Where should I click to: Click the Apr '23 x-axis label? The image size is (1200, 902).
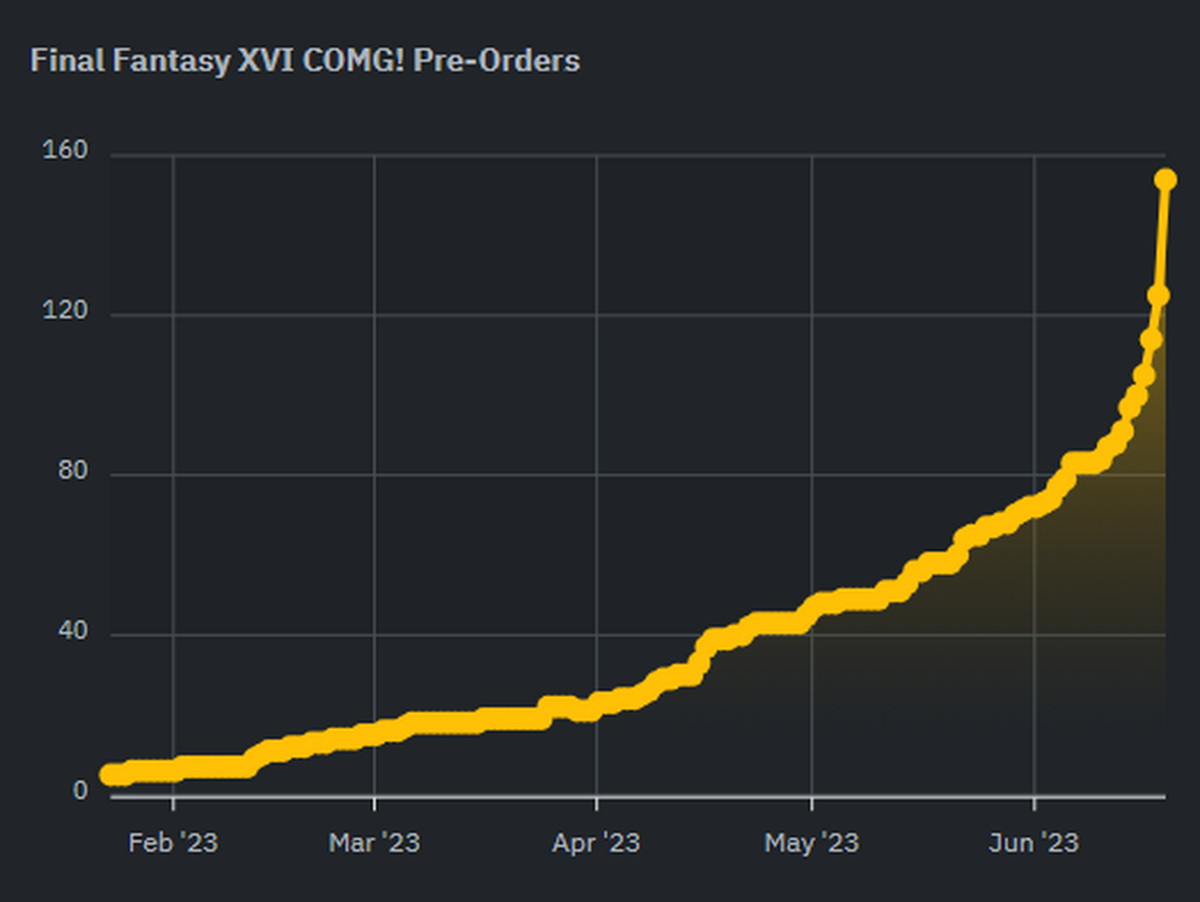[x=596, y=843]
